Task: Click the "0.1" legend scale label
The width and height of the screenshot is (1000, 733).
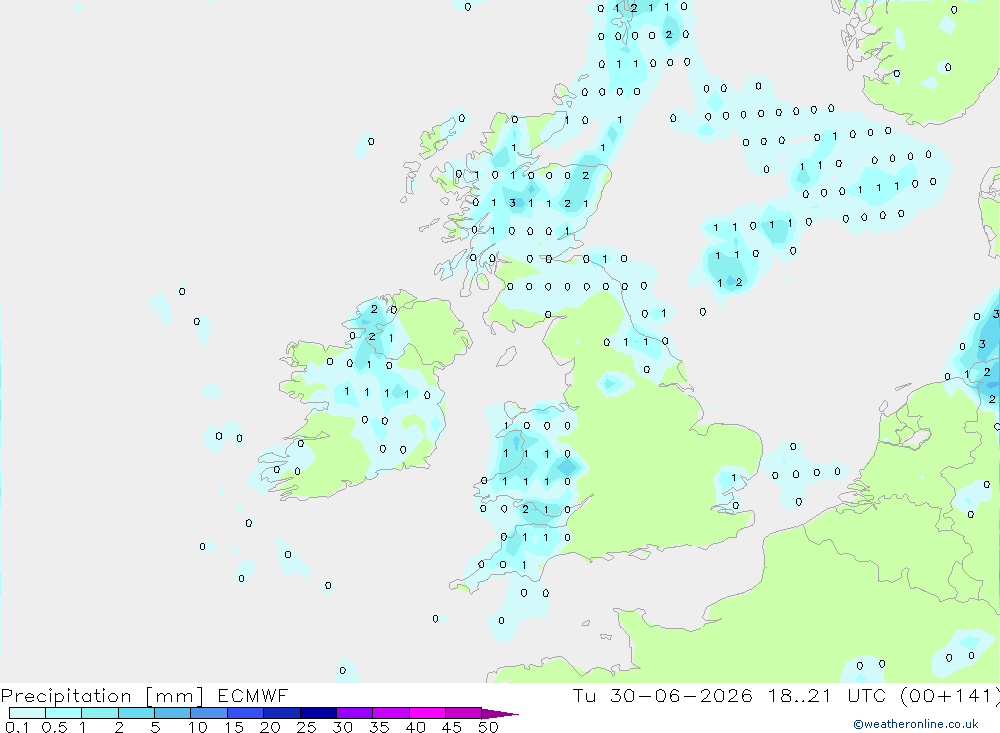Action: 17,727
